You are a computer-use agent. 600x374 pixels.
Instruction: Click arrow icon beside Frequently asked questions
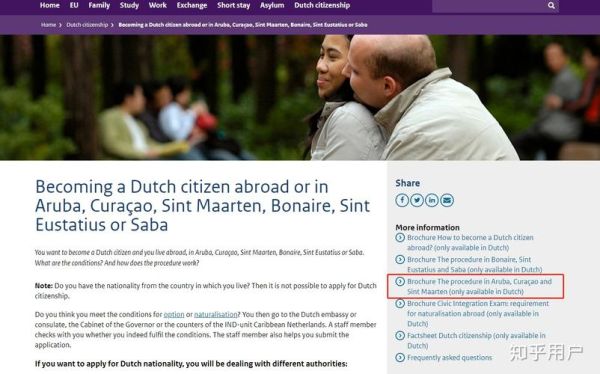400,358
